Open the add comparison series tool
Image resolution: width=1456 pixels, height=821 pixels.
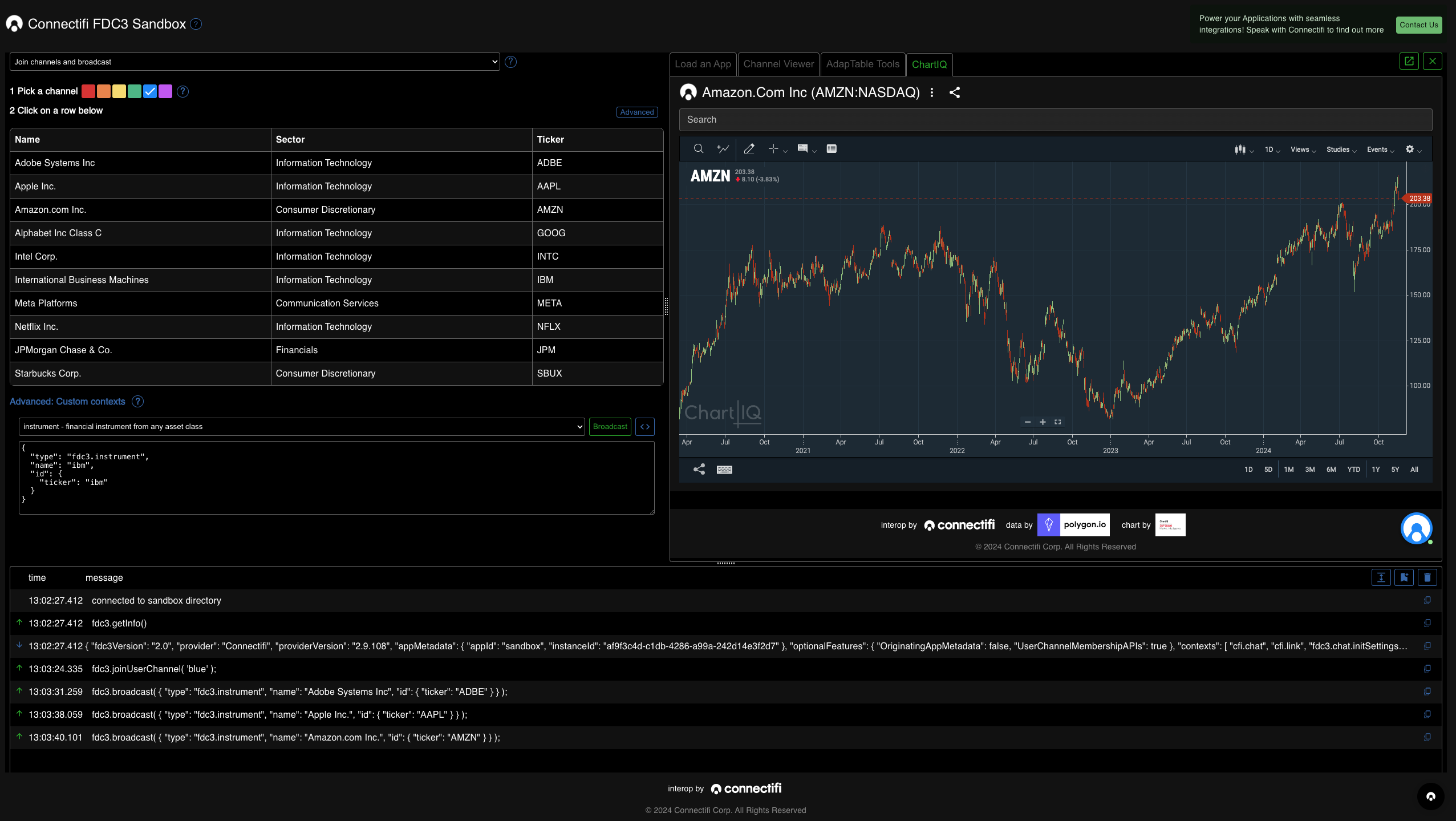tap(723, 149)
